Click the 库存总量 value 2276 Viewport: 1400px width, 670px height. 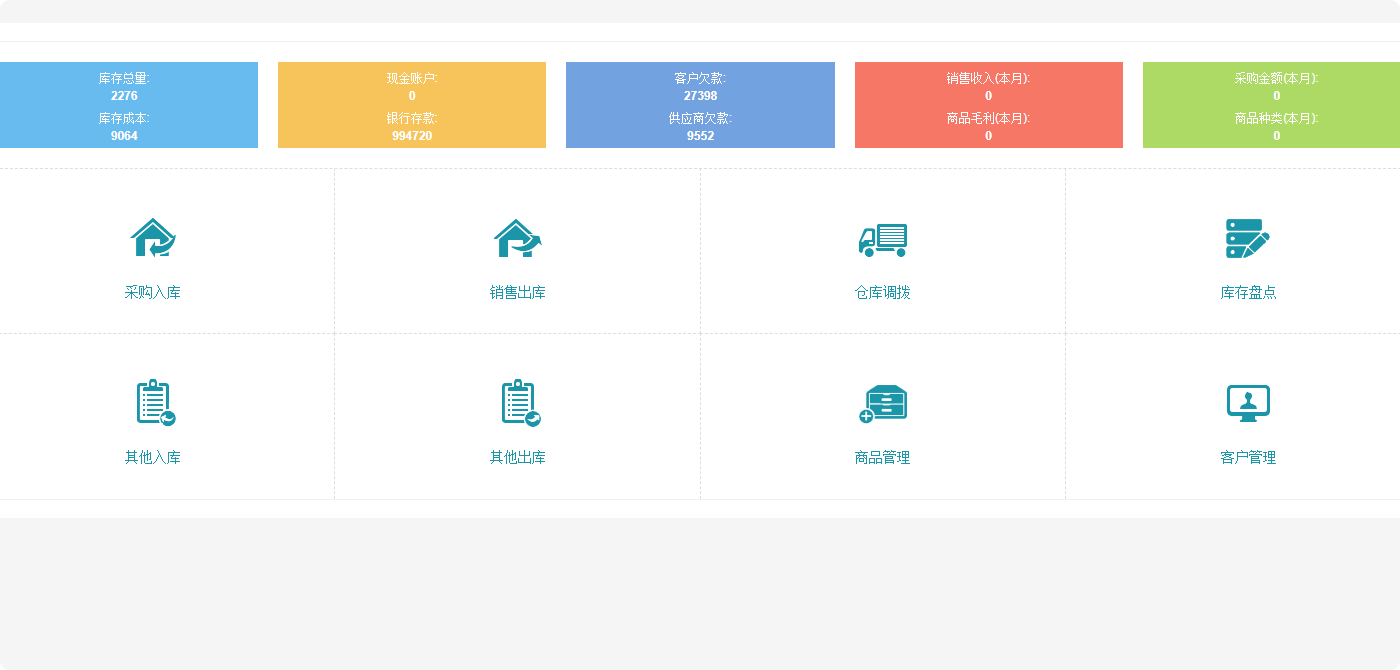pos(124,96)
